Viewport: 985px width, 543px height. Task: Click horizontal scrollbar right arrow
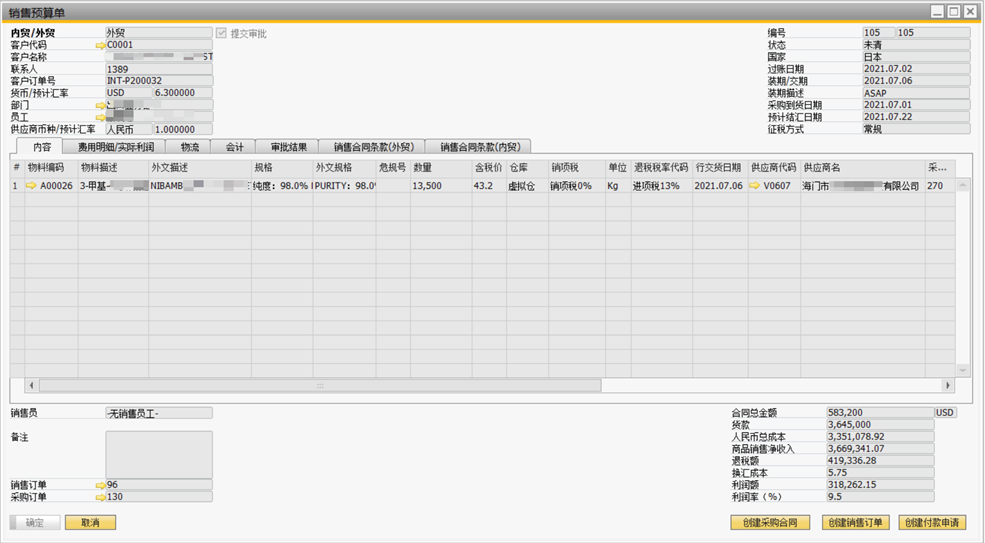(947, 385)
